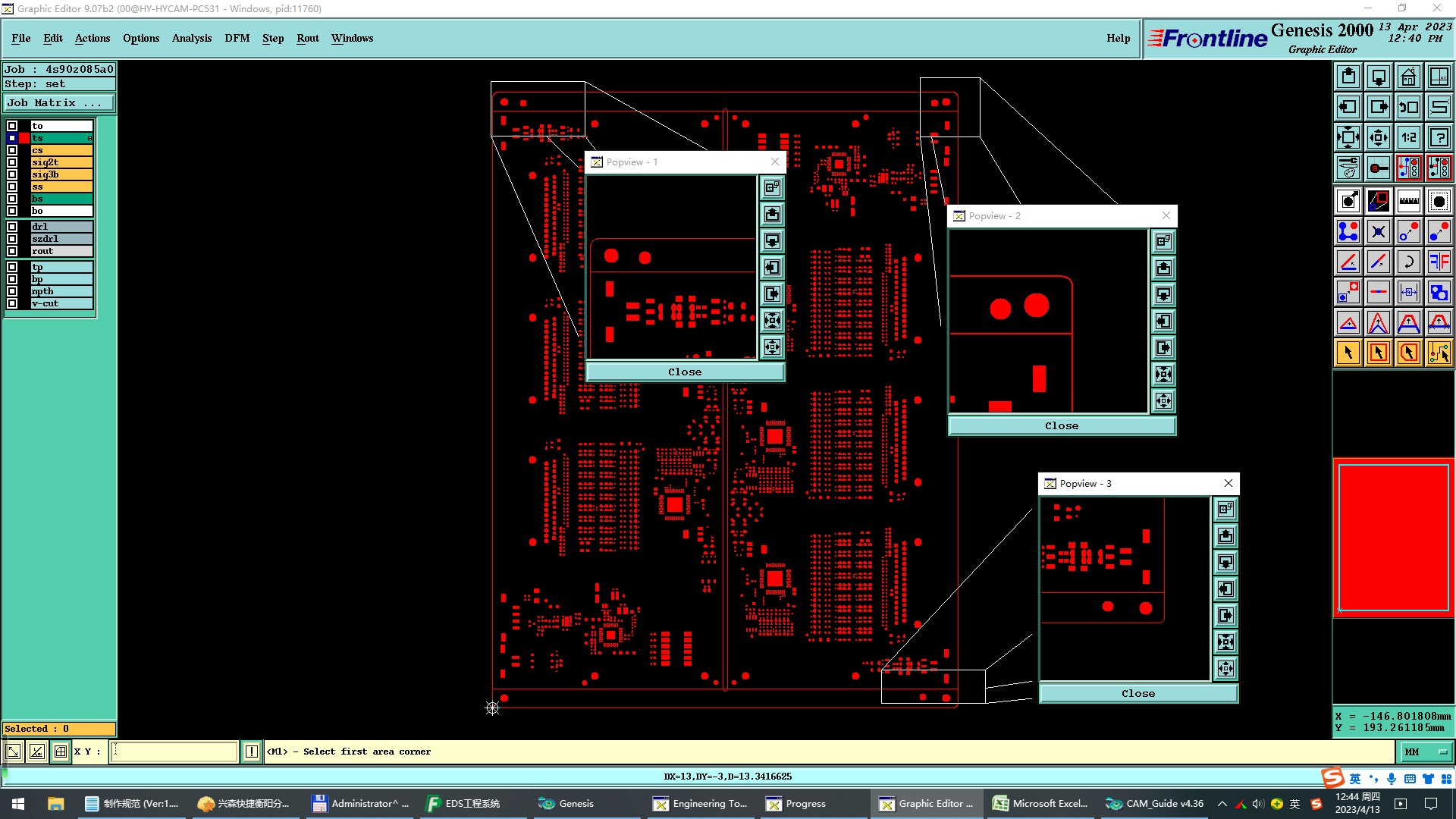Toggle display checkbox for layer sig2t
Viewport: 1456px width, 819px height.
tap(12, 162)
